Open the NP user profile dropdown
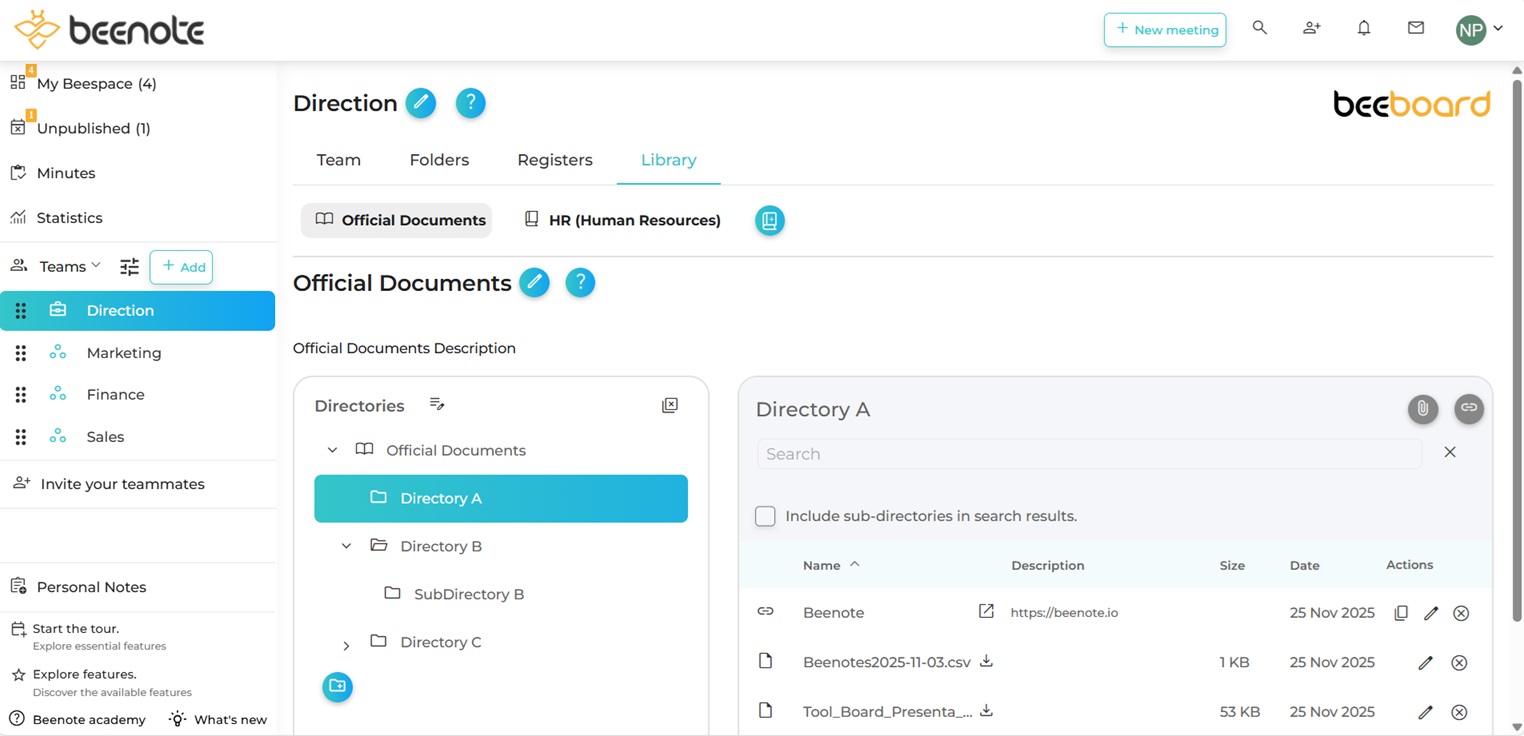1524x736 pixels. 1479,29
